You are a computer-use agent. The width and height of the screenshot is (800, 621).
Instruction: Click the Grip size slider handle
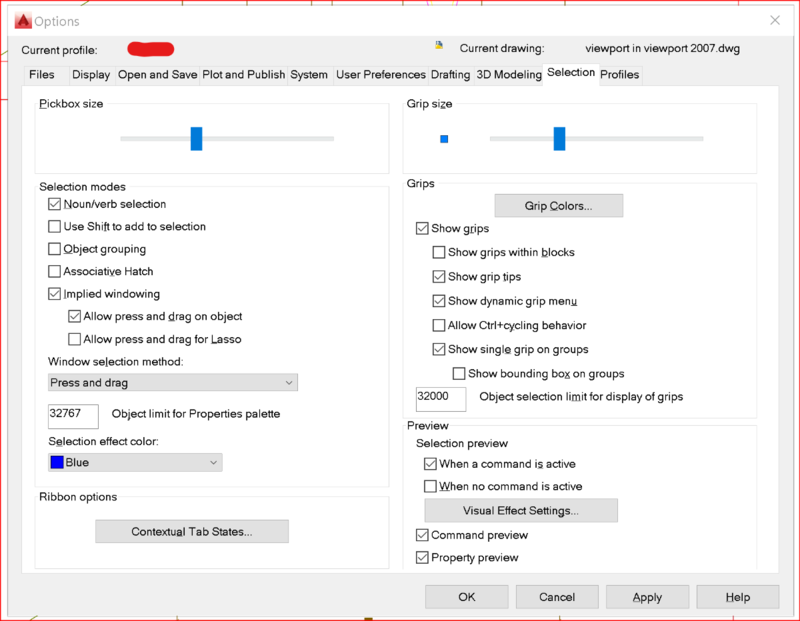pos(559,138)
